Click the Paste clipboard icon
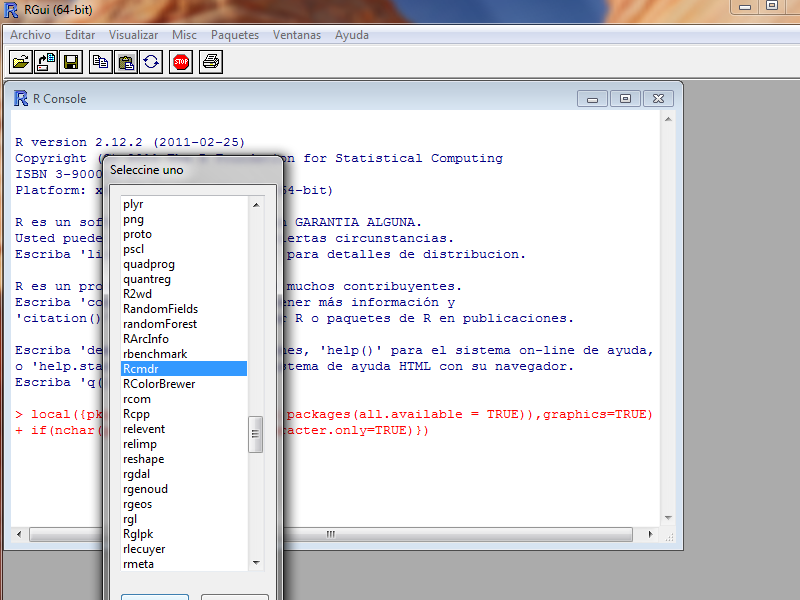The image size is (800, 600). click(x=126, y=62)
